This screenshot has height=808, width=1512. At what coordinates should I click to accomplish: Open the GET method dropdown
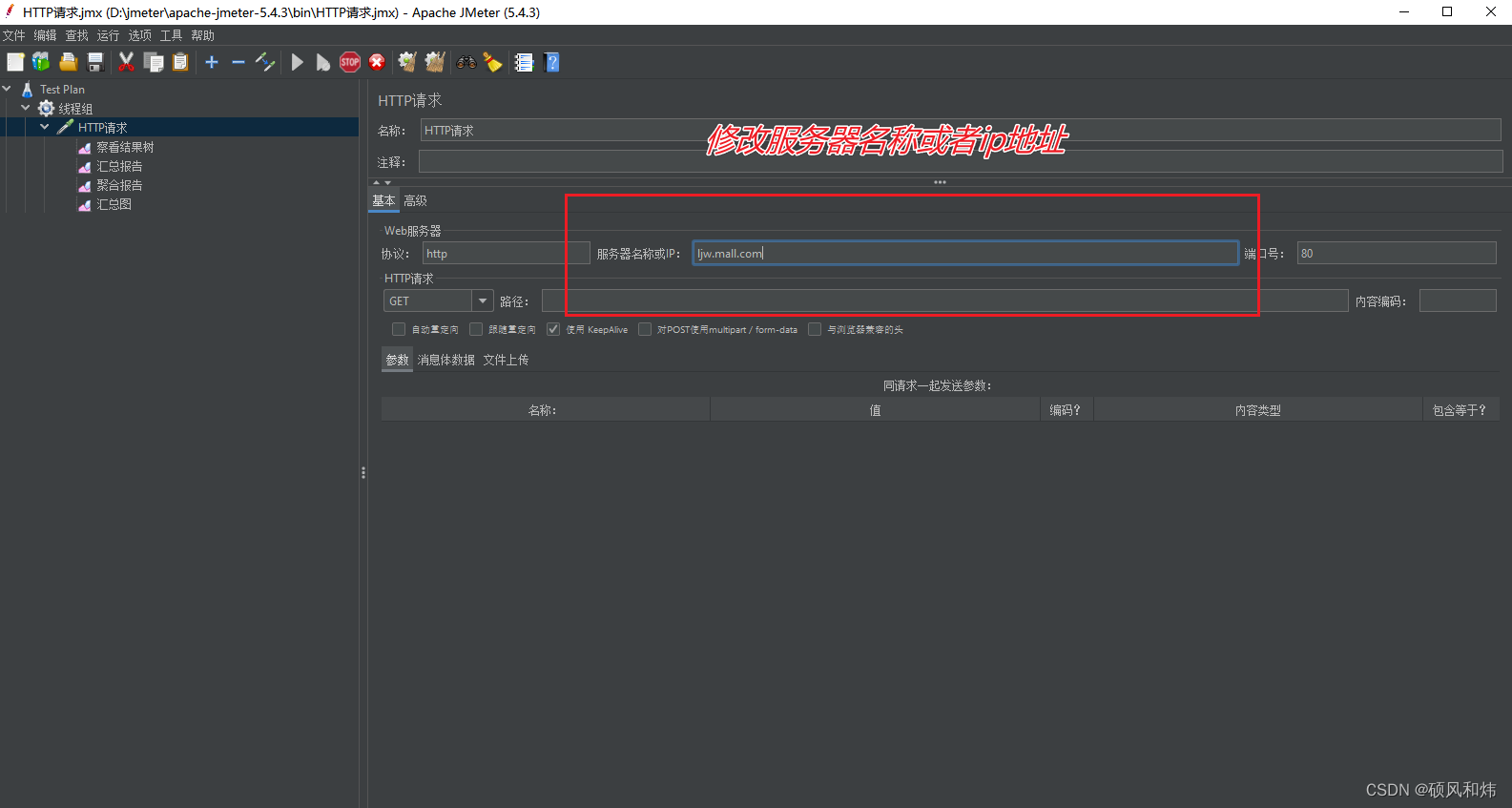click(483, 300)
